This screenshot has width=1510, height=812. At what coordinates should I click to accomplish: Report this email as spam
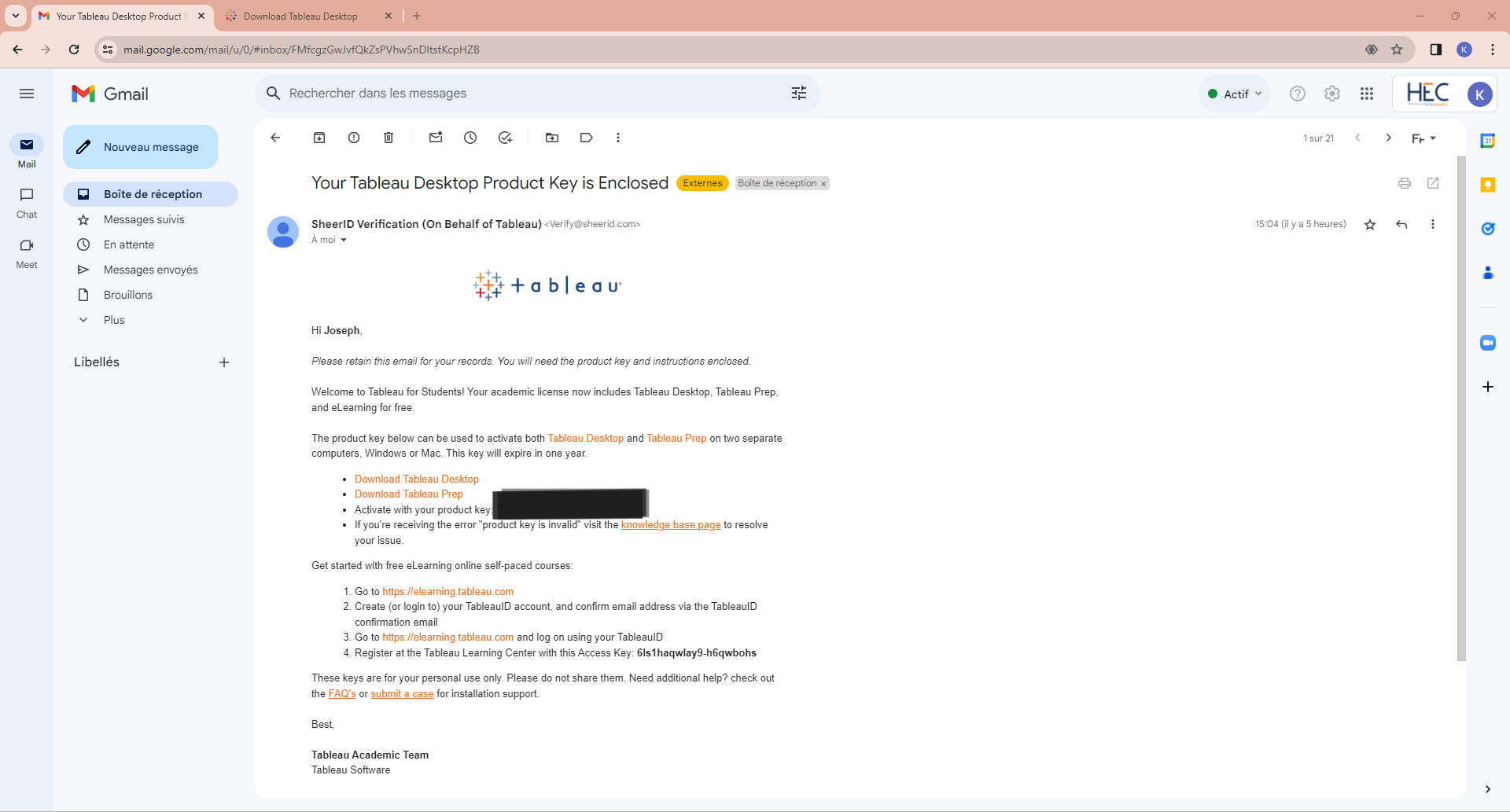[x=354, y=138]
